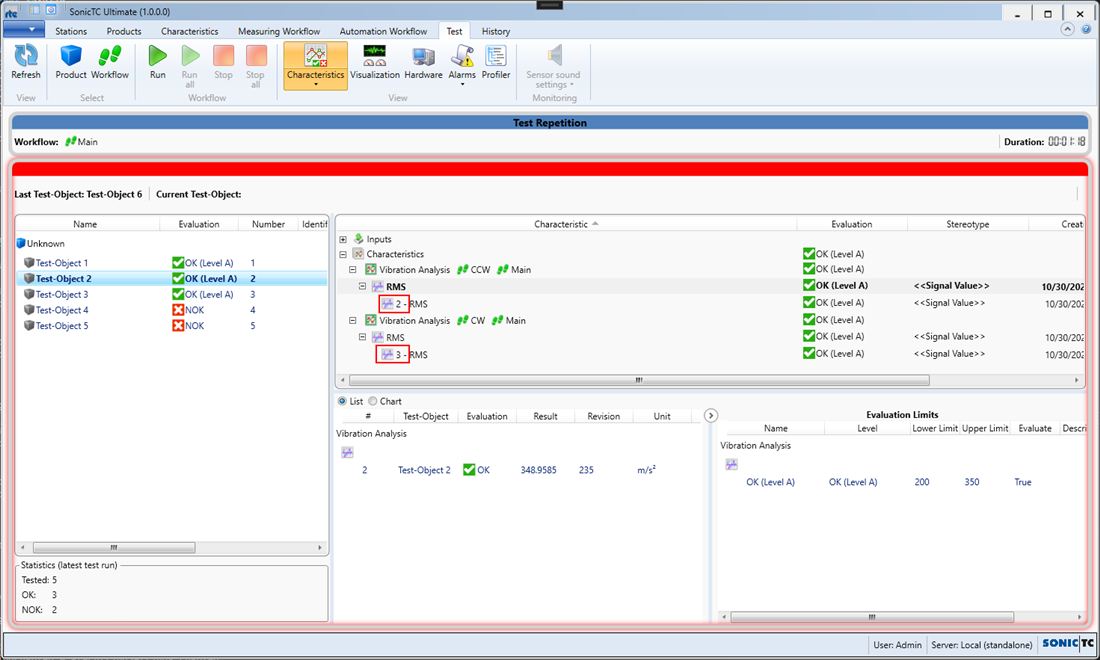Select the Unknown product cube icon
1100x660 pixels.
pyautogui.click(x=21, y=243)
